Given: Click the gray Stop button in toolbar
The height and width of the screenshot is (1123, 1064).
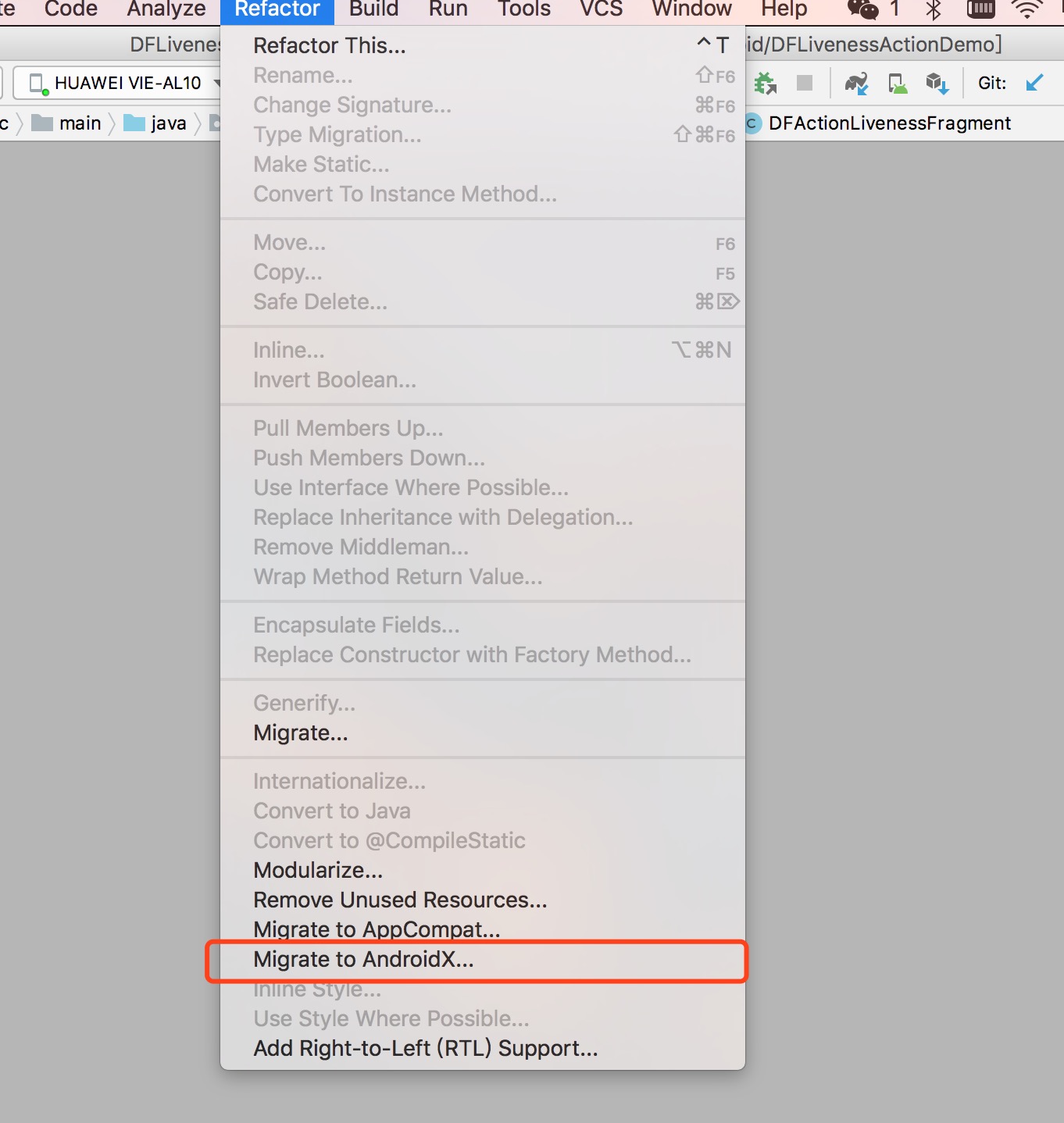Looking at the screenshot, I should pos(804,83).
